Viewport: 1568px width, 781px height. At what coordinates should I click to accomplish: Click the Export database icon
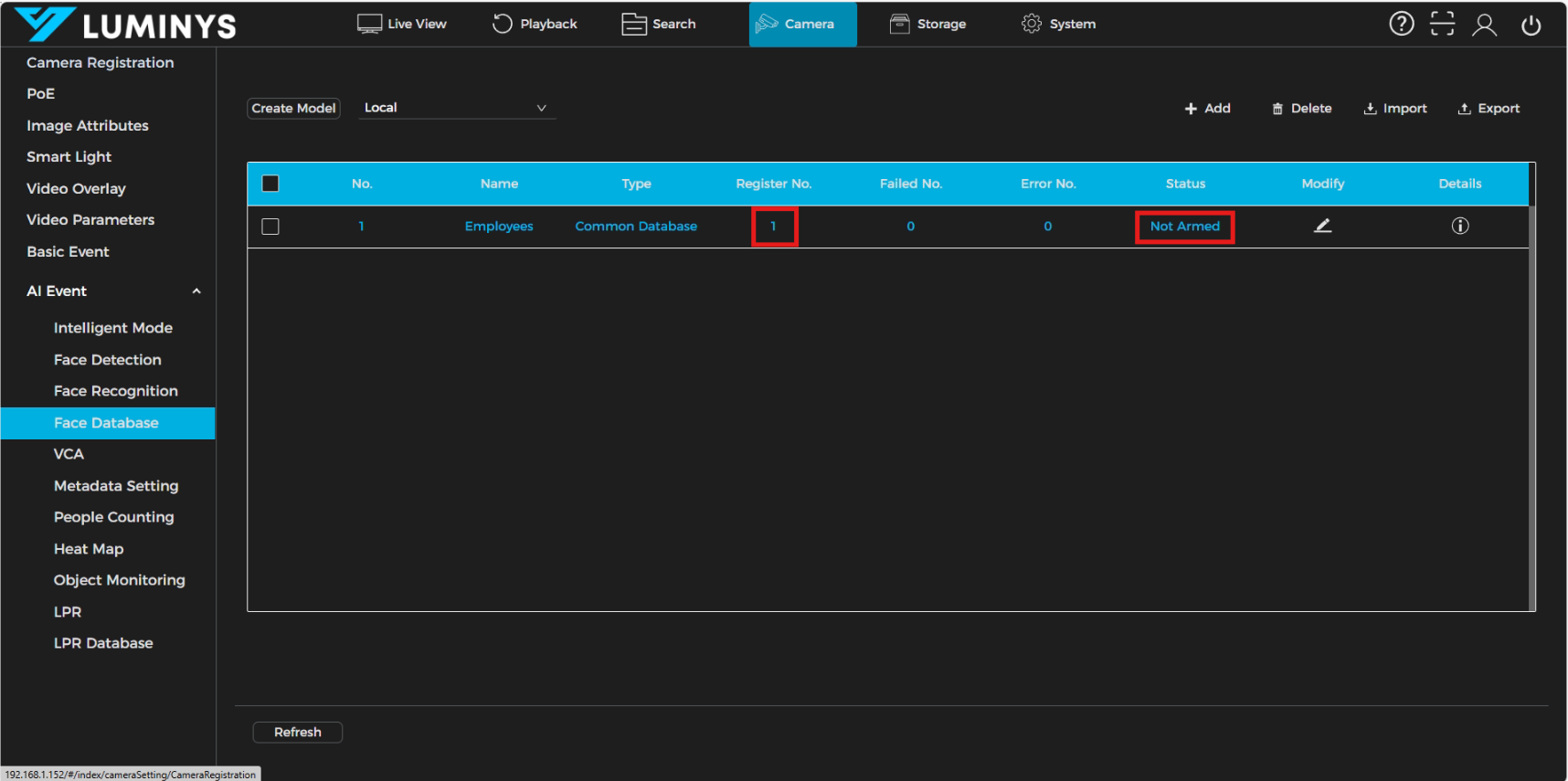click(1464, 109)
